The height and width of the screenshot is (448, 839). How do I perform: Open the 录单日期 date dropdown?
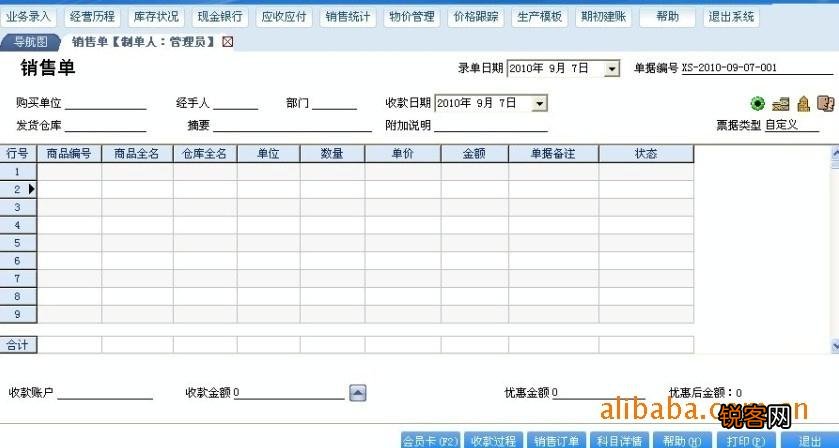[612, 69]
